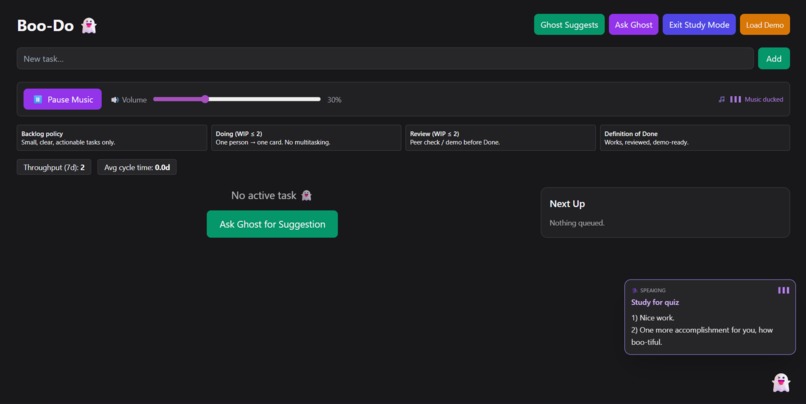Click the Avg cycle time stat chip
The width and height of the screenshot is (806, 404).
tap(137, 167)
